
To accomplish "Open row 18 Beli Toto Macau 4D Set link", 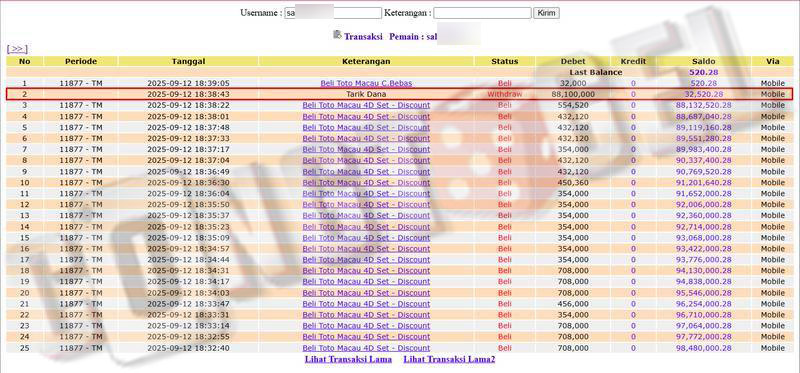I will [x=366, y=270].
